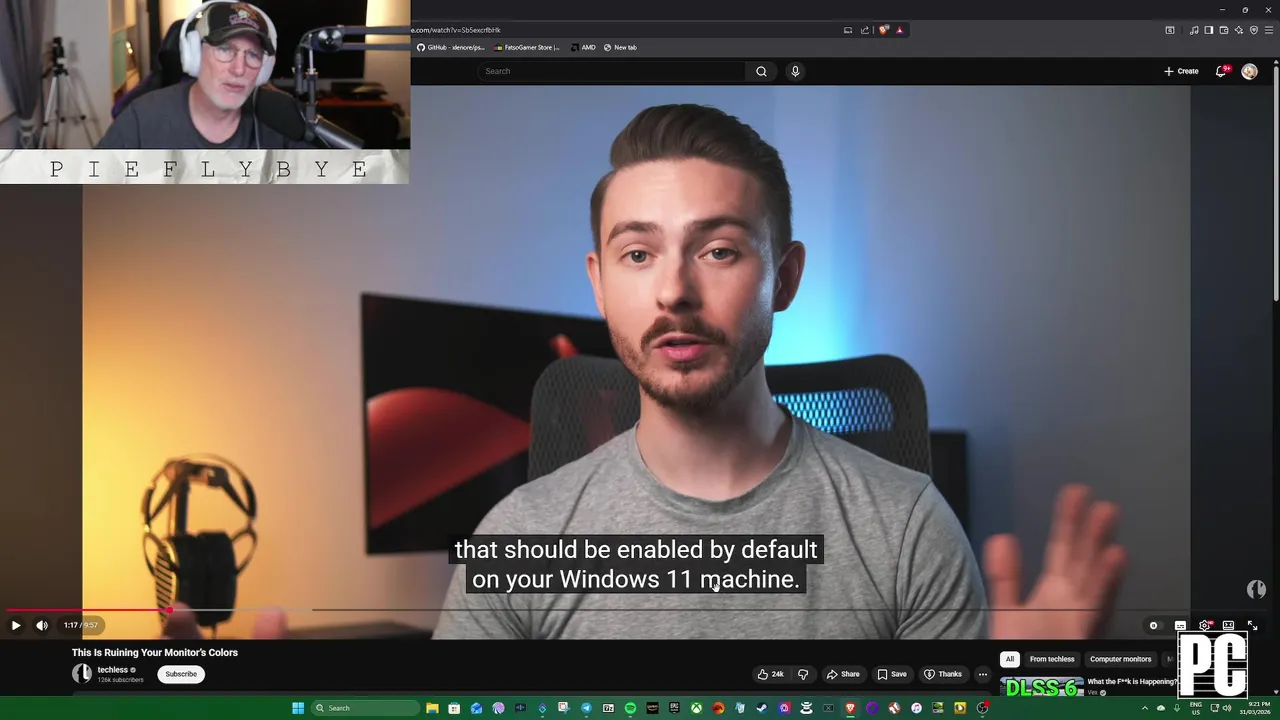Open the Brave Wallet icon
Screen dimensions: 1280x720
(x=1224, y=30)
